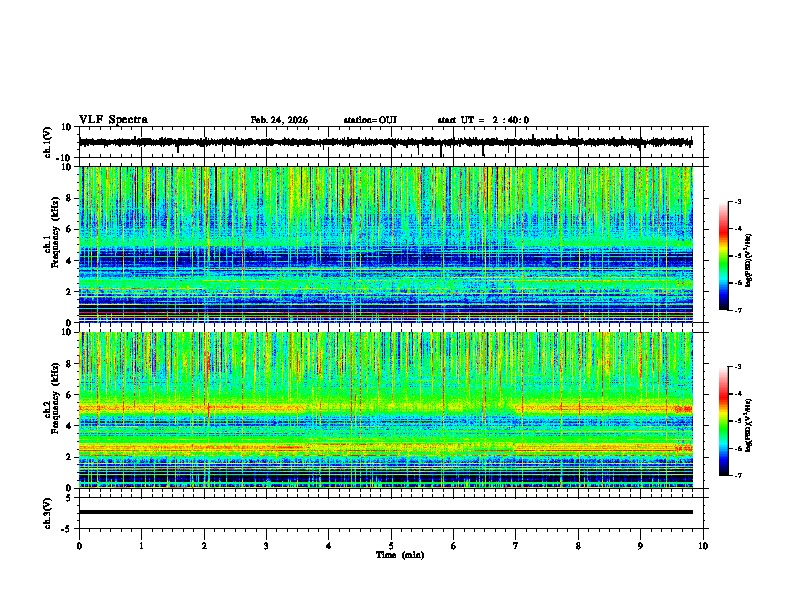Screen dimensions: 792x612
Task: Click the "ch.3(V)" axis label
Action: click(48, 513)
